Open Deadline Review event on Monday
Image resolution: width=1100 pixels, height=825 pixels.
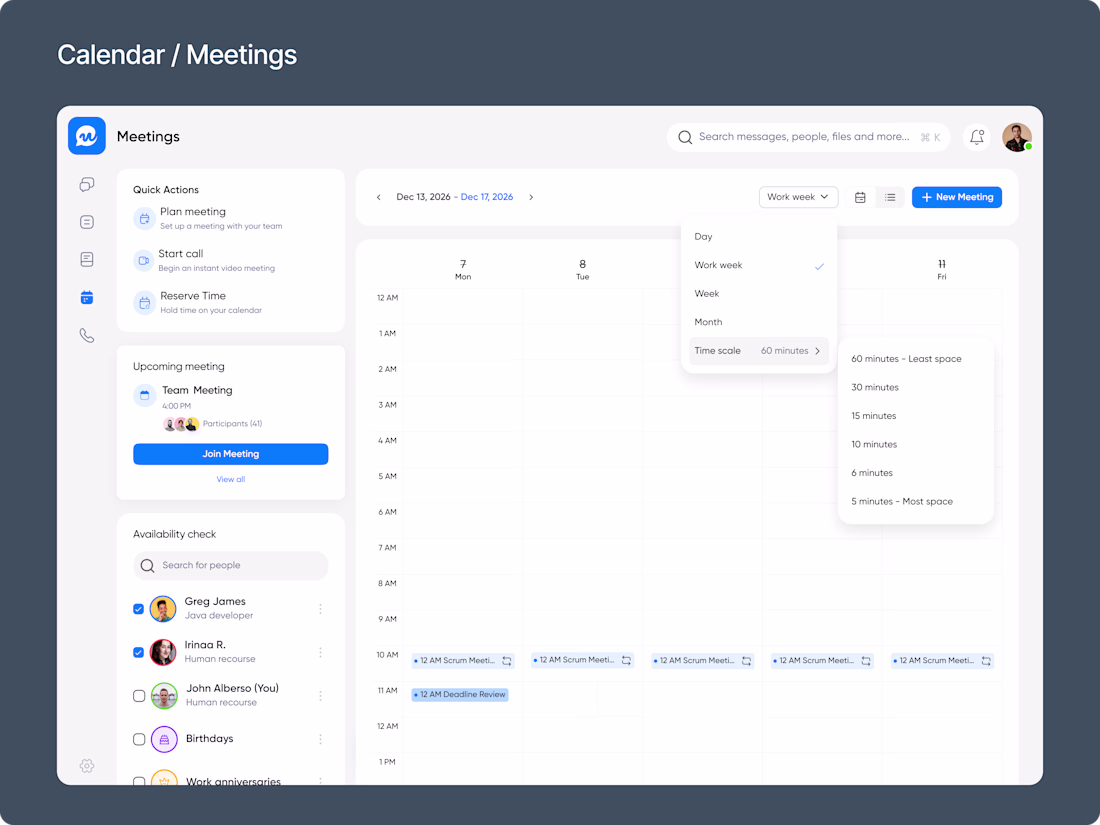click(460, 695)
